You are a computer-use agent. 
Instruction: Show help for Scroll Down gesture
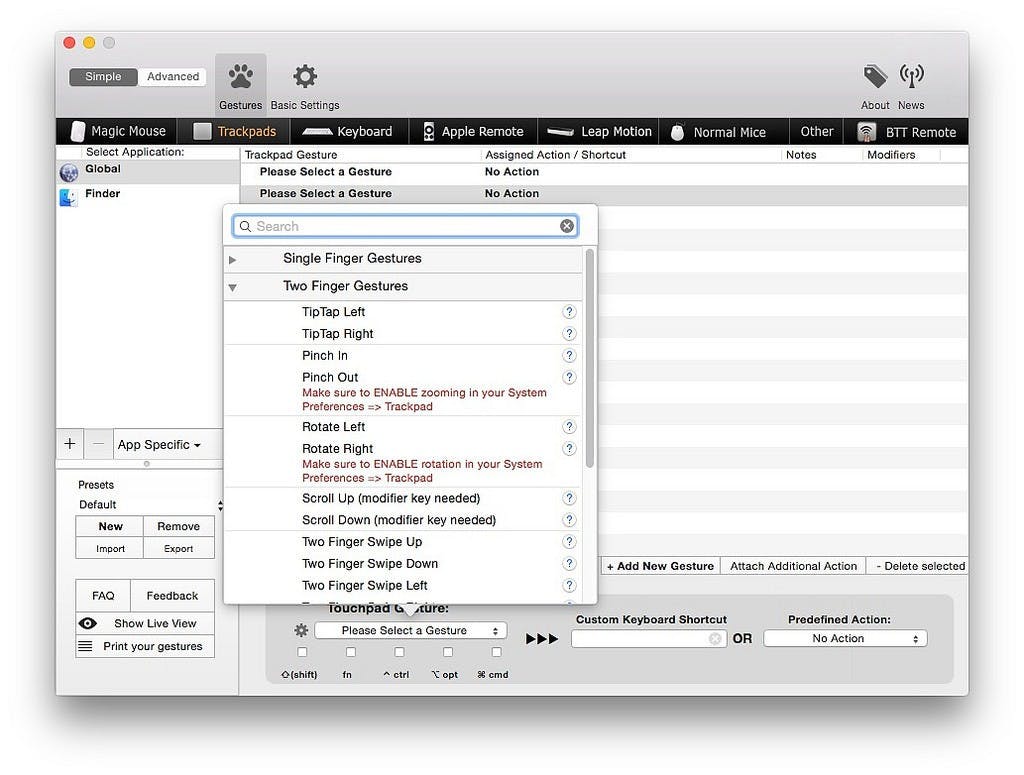pyautogui.click(x=569, y=520)
